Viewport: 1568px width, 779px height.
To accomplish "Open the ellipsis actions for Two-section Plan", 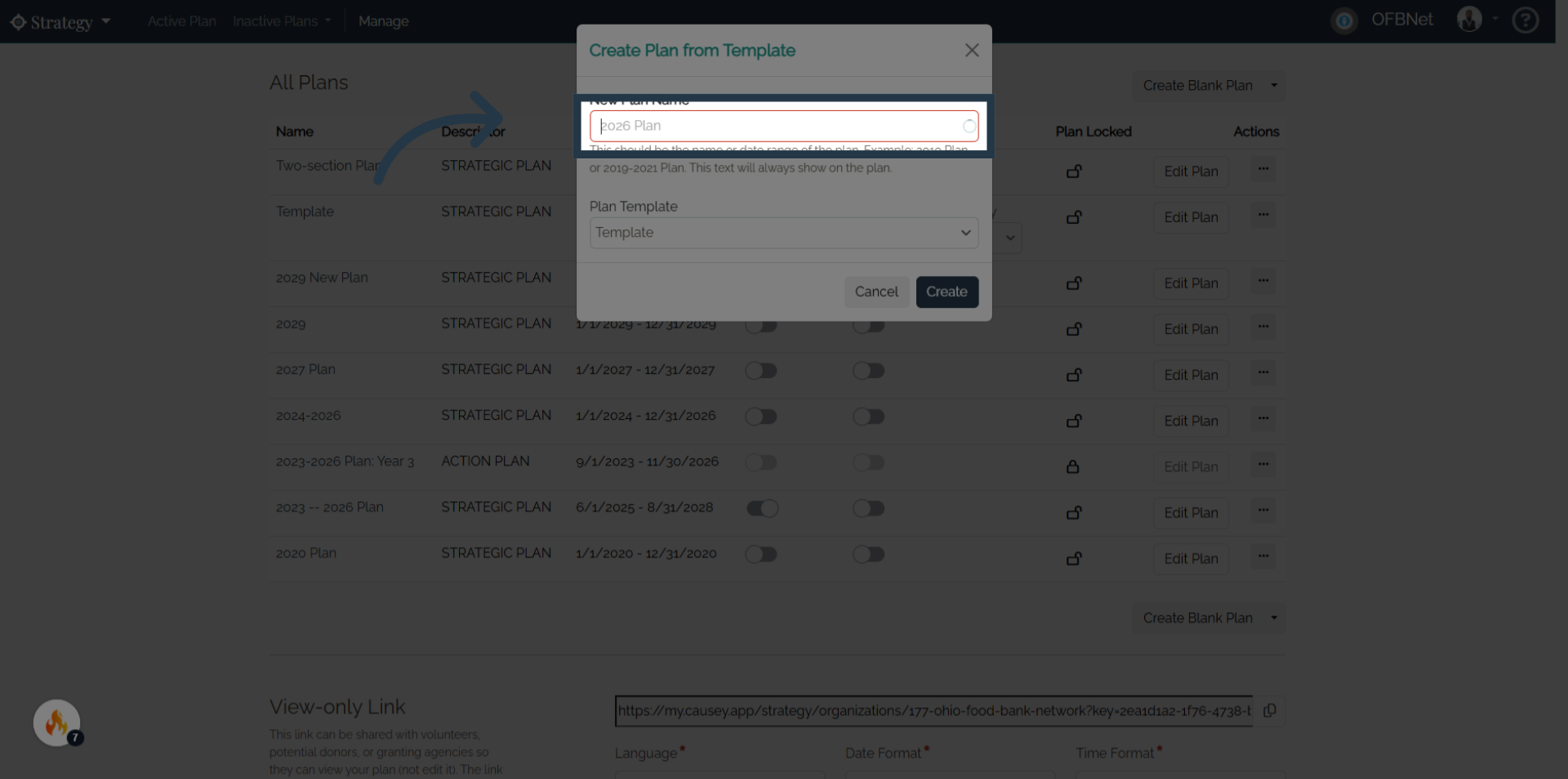I will 1263,169.
